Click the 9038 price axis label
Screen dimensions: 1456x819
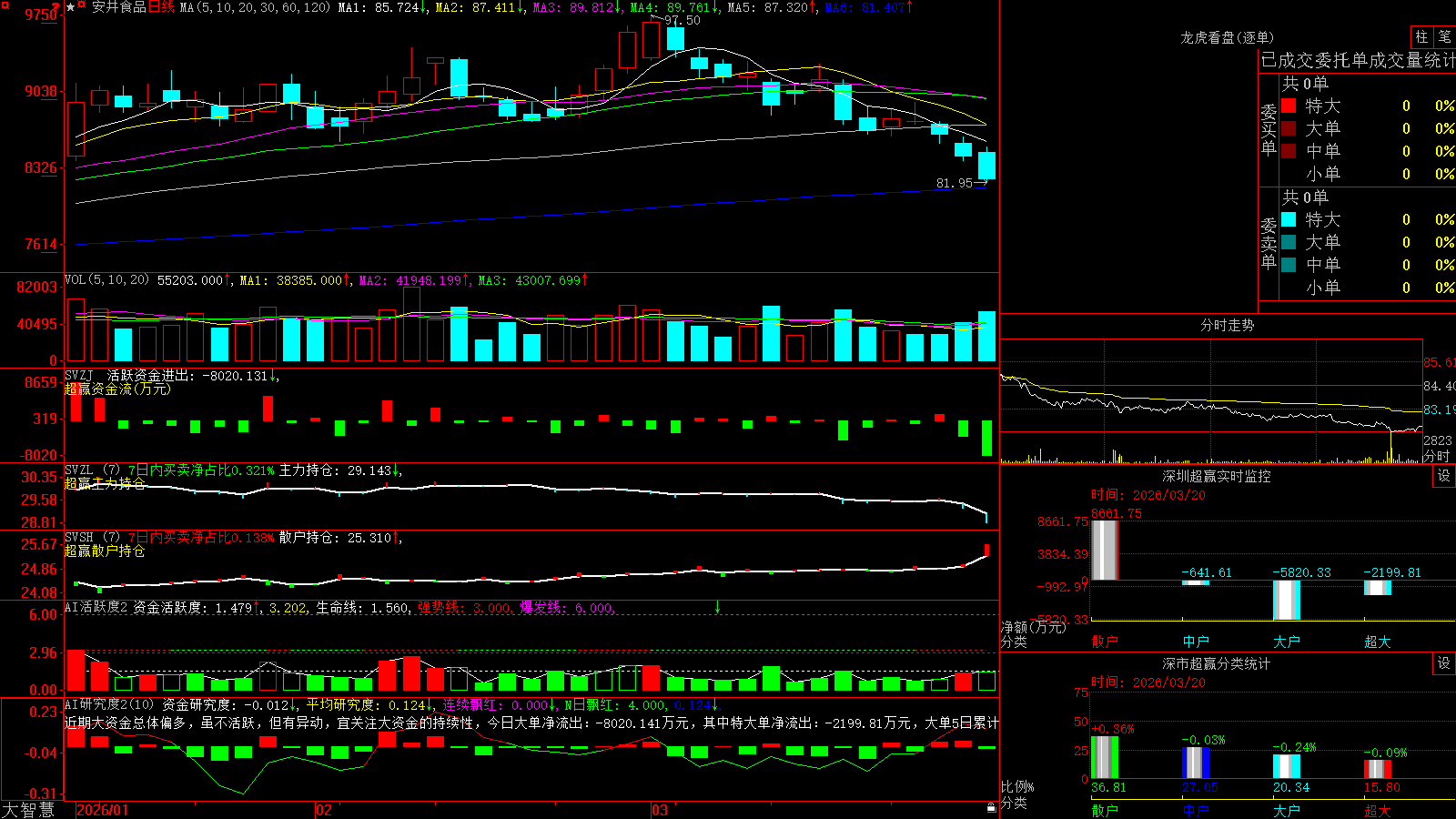click(40, 91)
